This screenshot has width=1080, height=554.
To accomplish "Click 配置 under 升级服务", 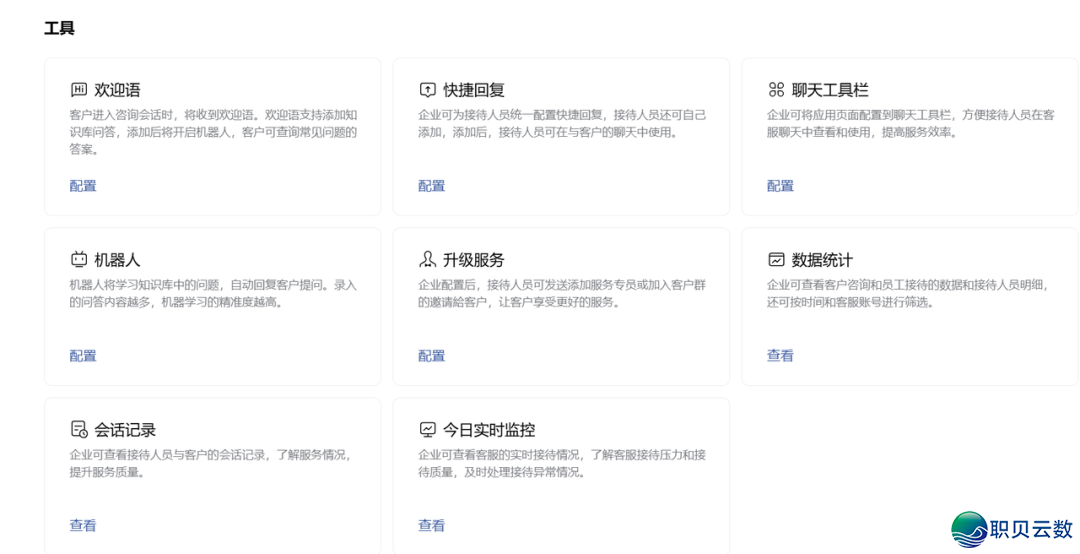I will point(431,356).
